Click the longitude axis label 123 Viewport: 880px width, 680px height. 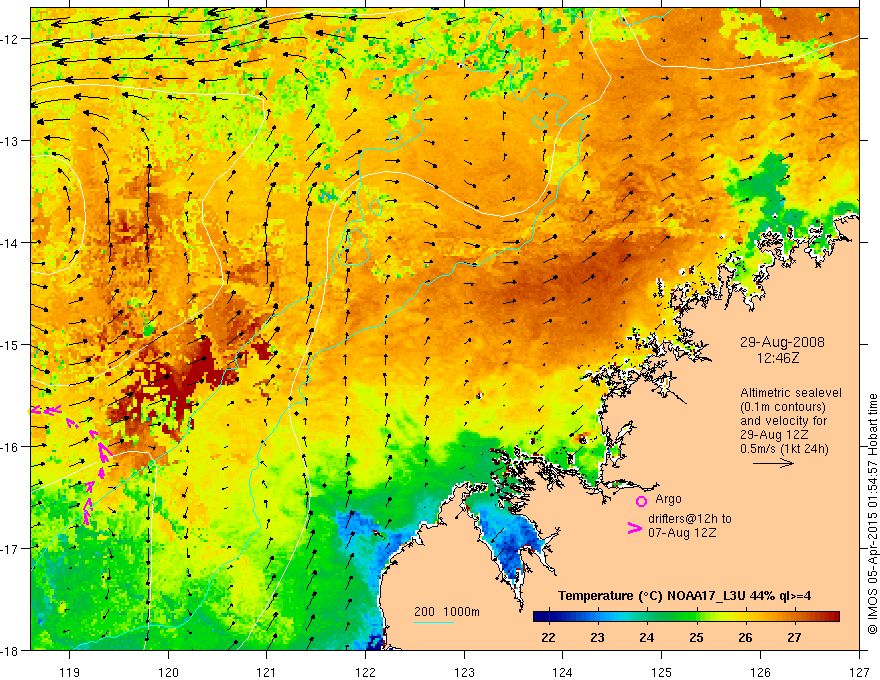tap(464, 672)
